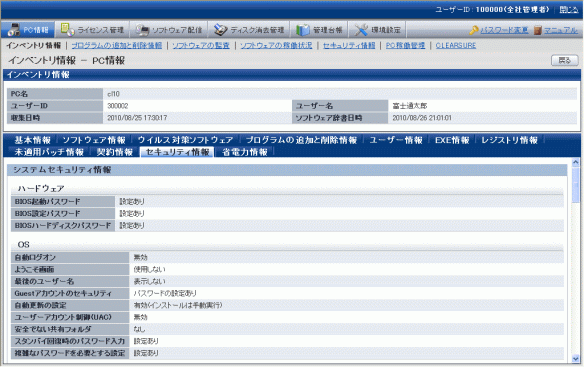
Task: Open 管理台帳 ledger book icon
Action: click(x=303, y=30)
